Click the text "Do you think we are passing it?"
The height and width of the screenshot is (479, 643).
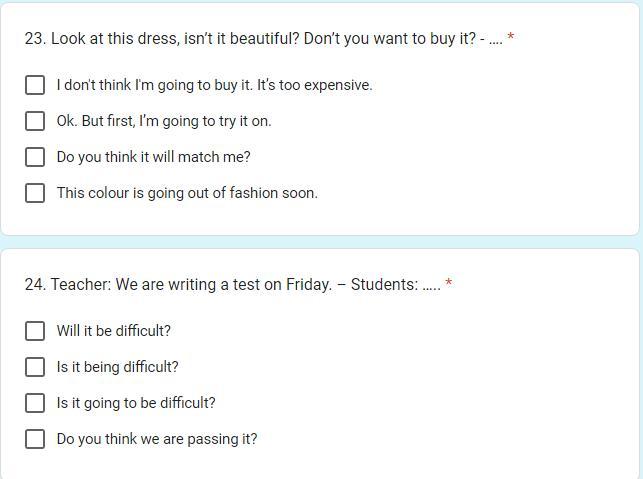tap(157, 439)
